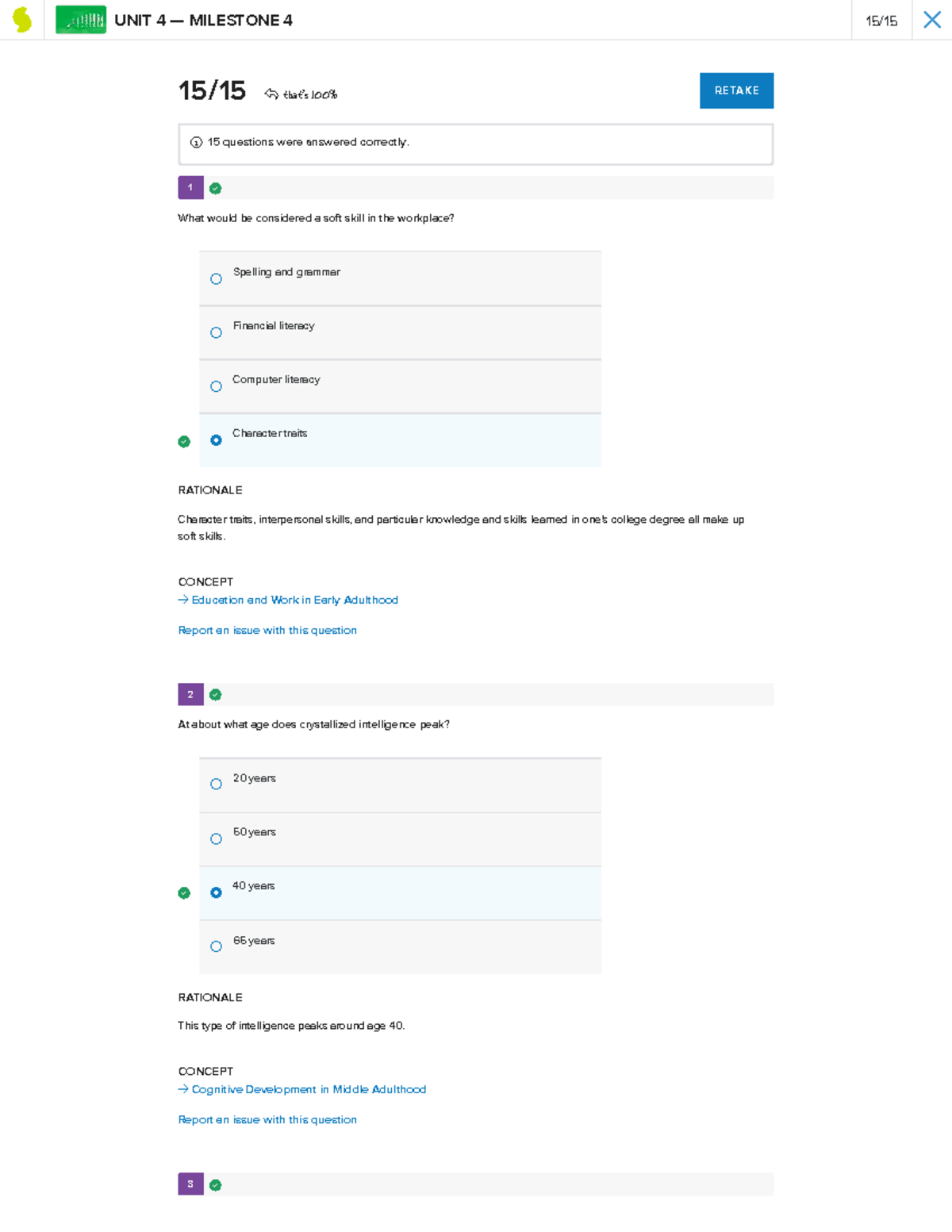Click green checkmark beside question 1 badge
952x1232 pixels.
(216, 189)
